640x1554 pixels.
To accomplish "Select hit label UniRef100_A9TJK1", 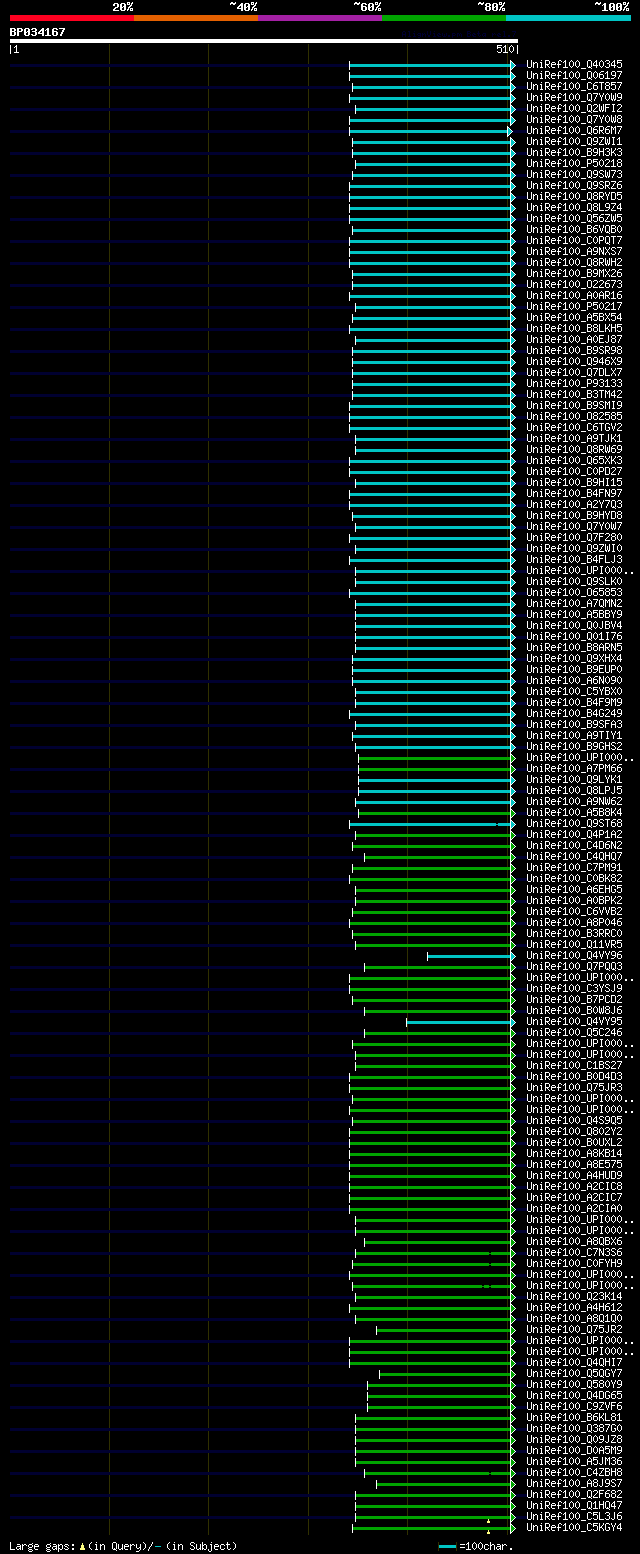I will click(574, 438).
